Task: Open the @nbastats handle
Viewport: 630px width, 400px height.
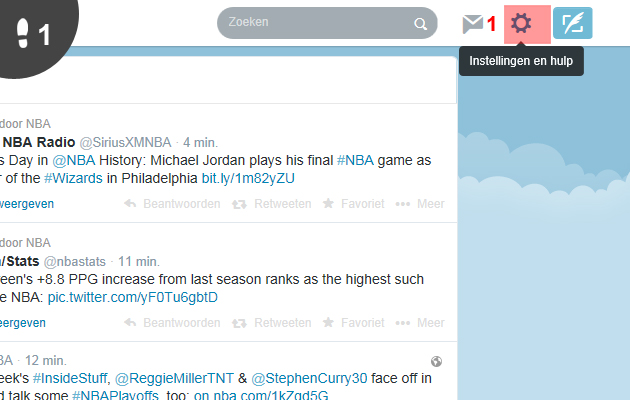Action: [74, 261]
